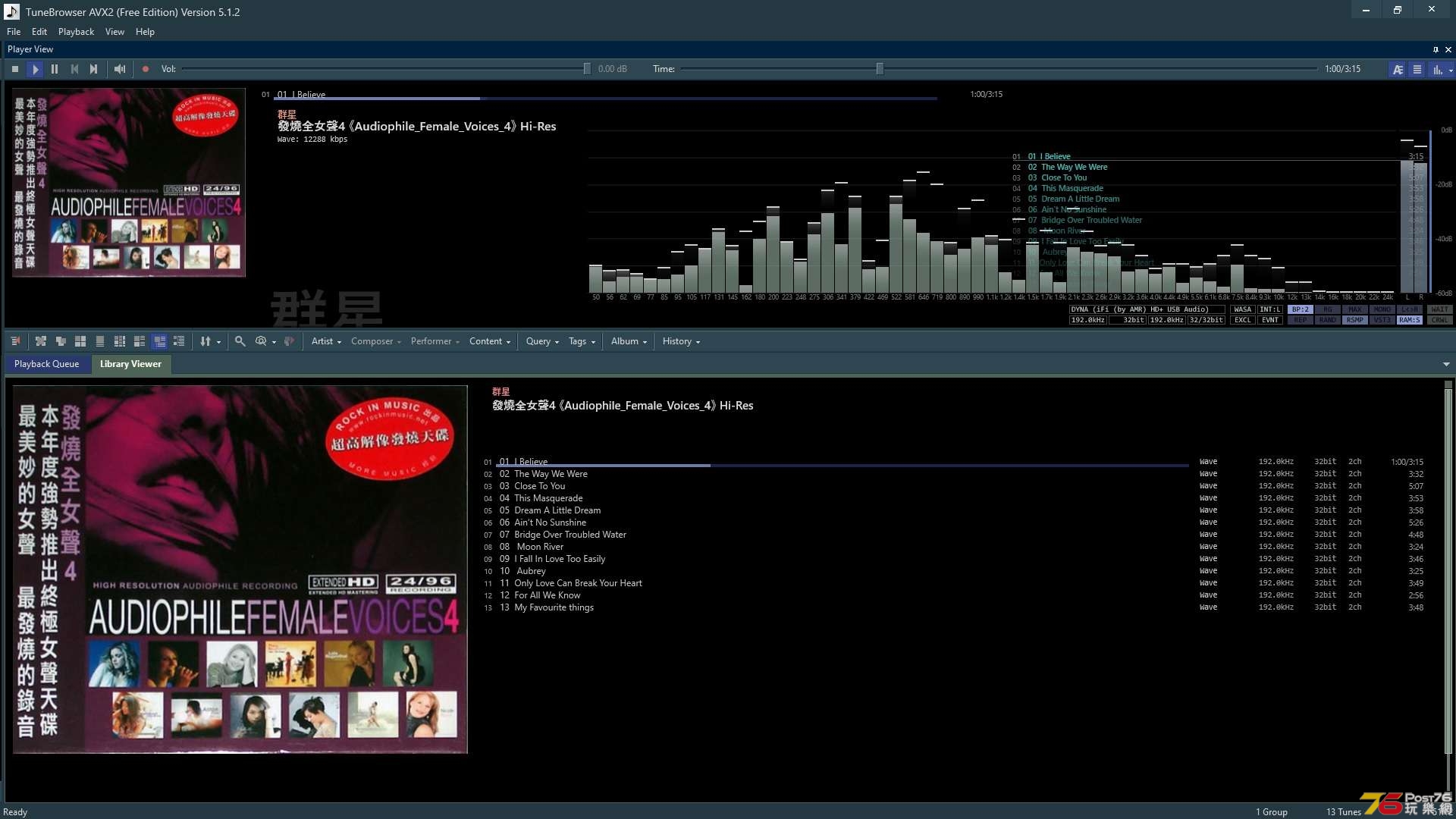Open the dropdown arrow beside spectrum icon
The image size is (1456, 819).
[1451, 71]
